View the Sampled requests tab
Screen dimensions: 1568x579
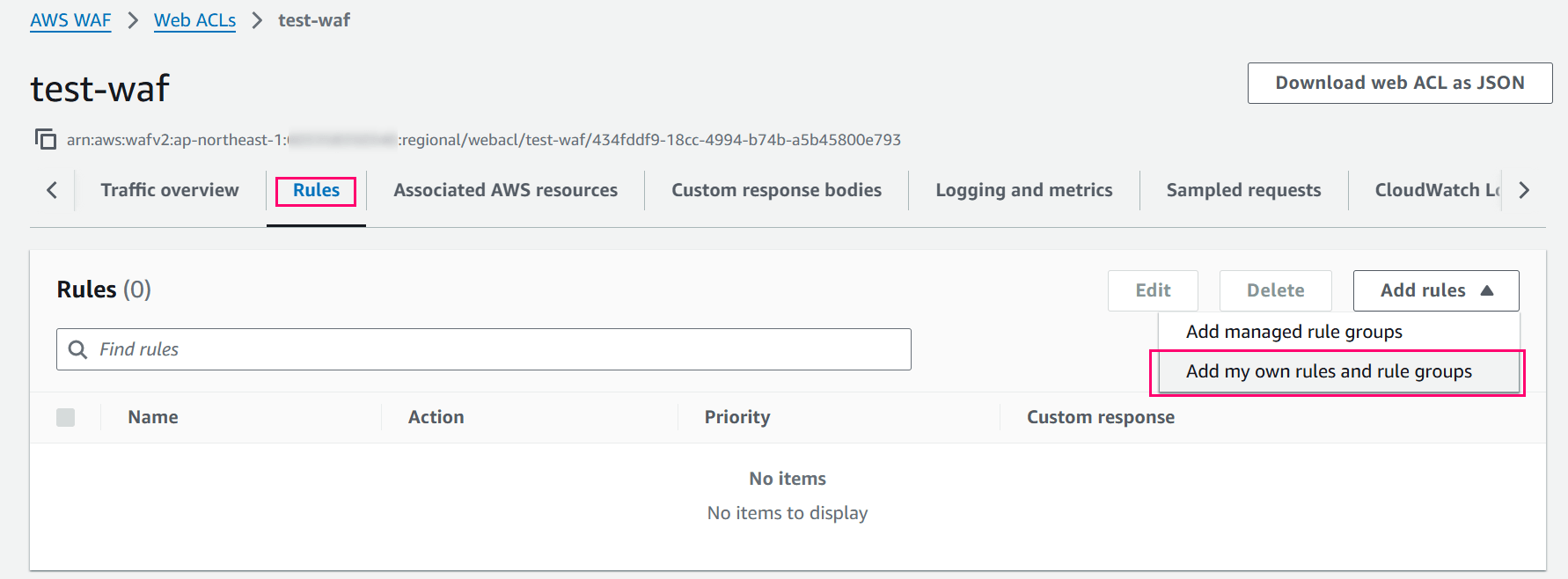(x=1243, y=190)
